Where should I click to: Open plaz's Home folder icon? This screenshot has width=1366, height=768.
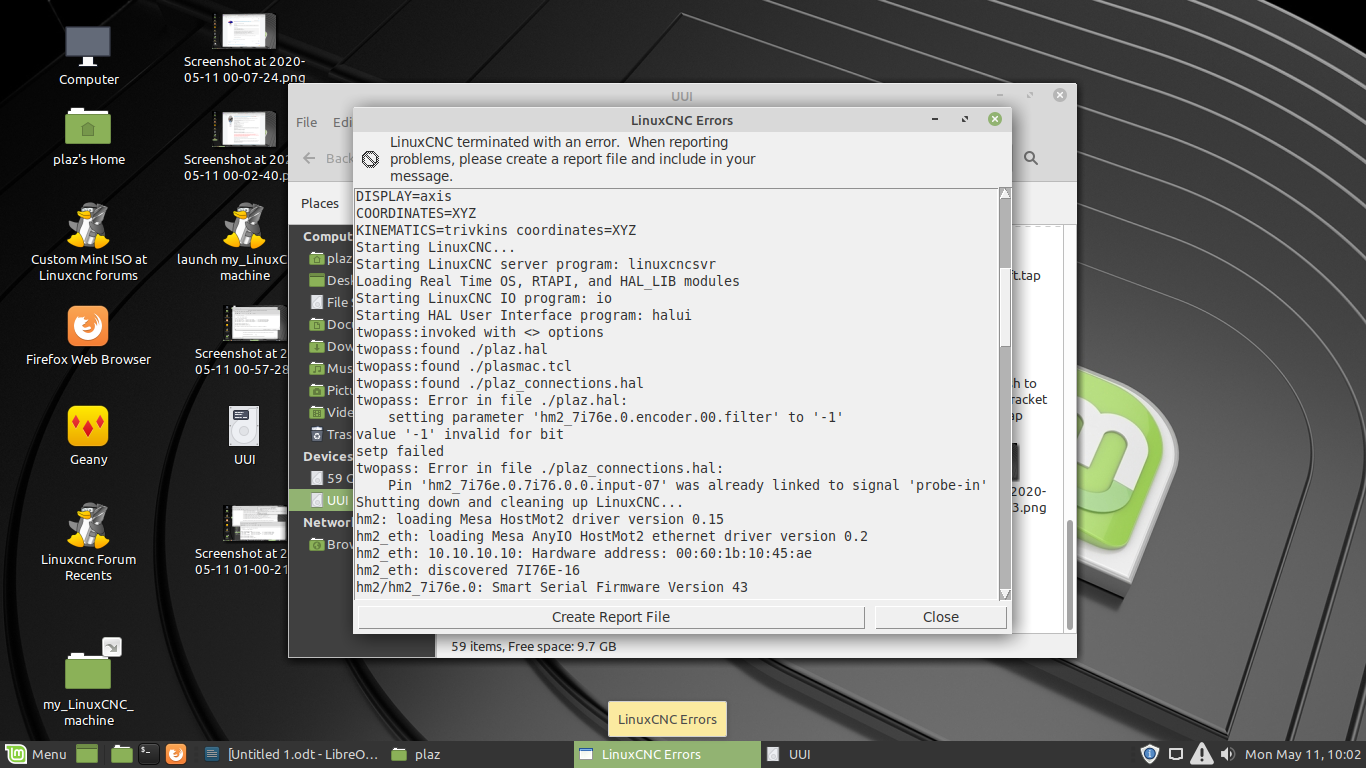(x=88, y=126)
